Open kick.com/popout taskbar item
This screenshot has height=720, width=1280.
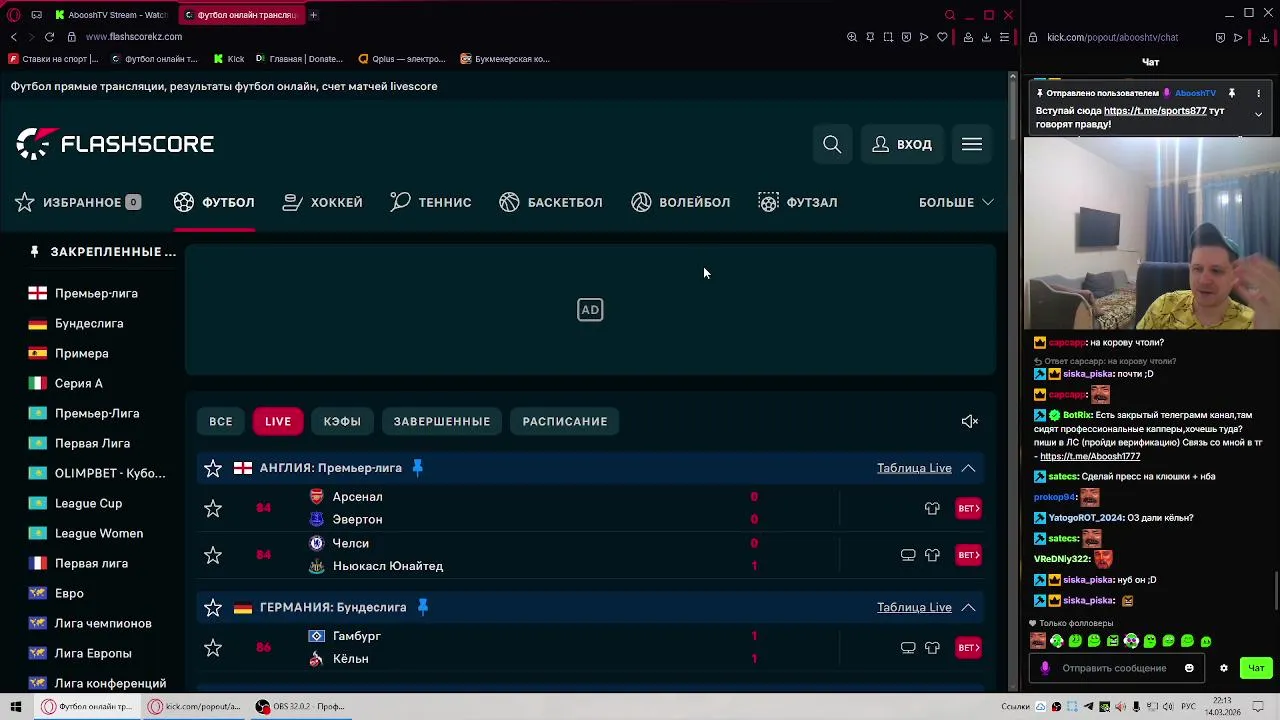click(195, 706)
